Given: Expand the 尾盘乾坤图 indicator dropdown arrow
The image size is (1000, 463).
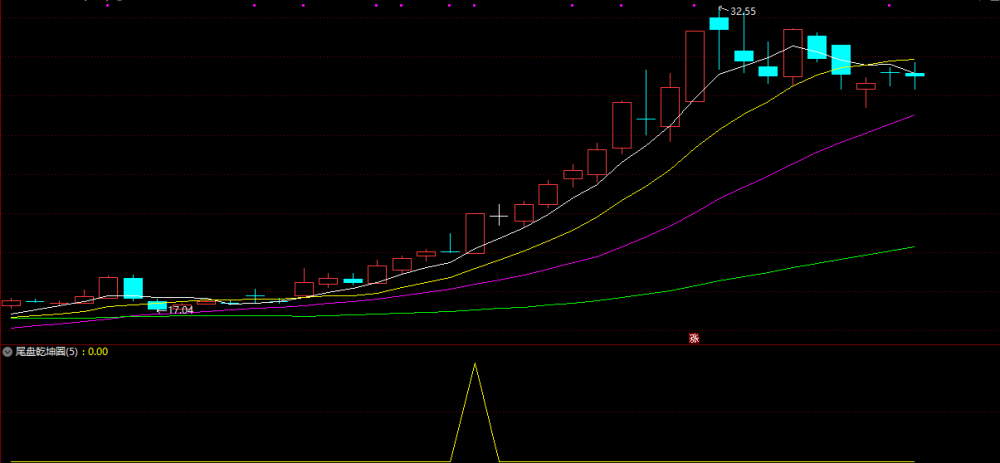Looking at the screenshot, I should pyautogui.click(x=8, y=351).
